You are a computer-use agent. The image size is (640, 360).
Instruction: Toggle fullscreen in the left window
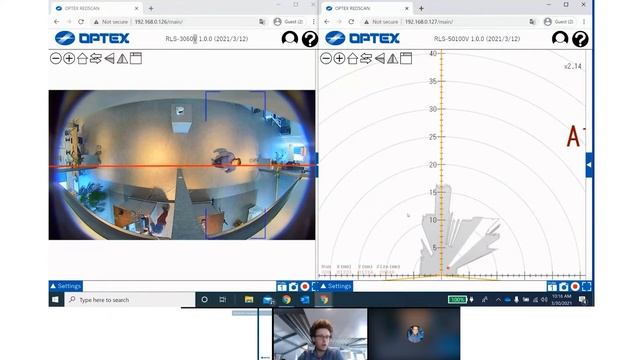[x=314, y=287]
